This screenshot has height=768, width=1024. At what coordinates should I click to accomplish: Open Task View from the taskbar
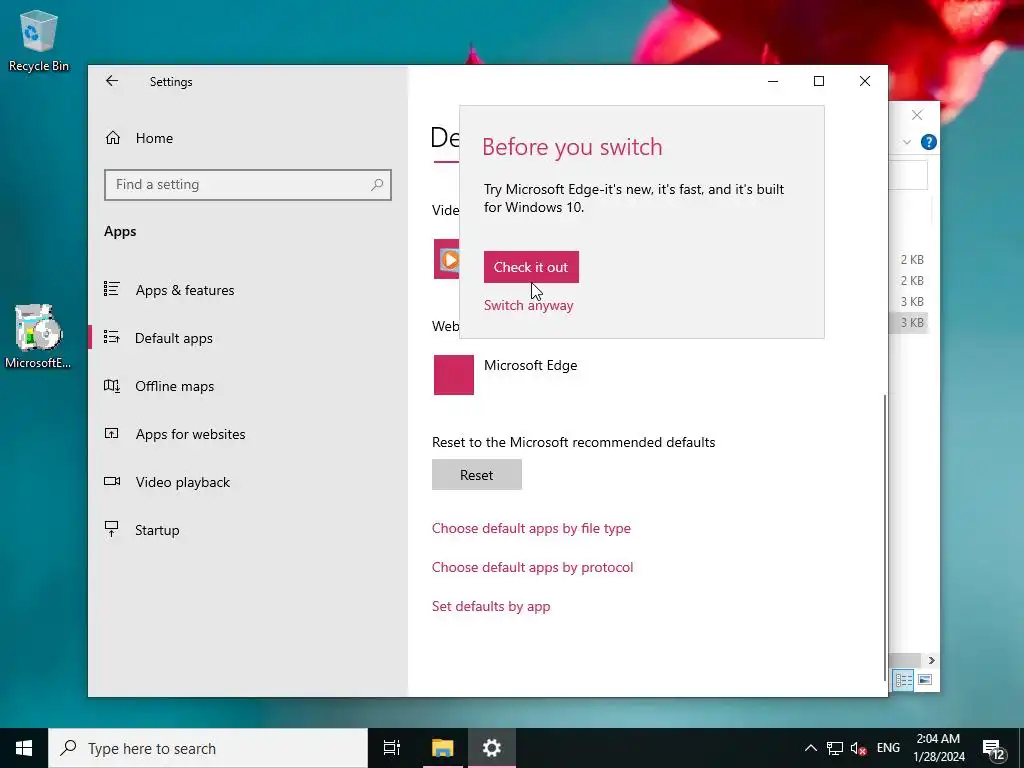tap(392, 748)
